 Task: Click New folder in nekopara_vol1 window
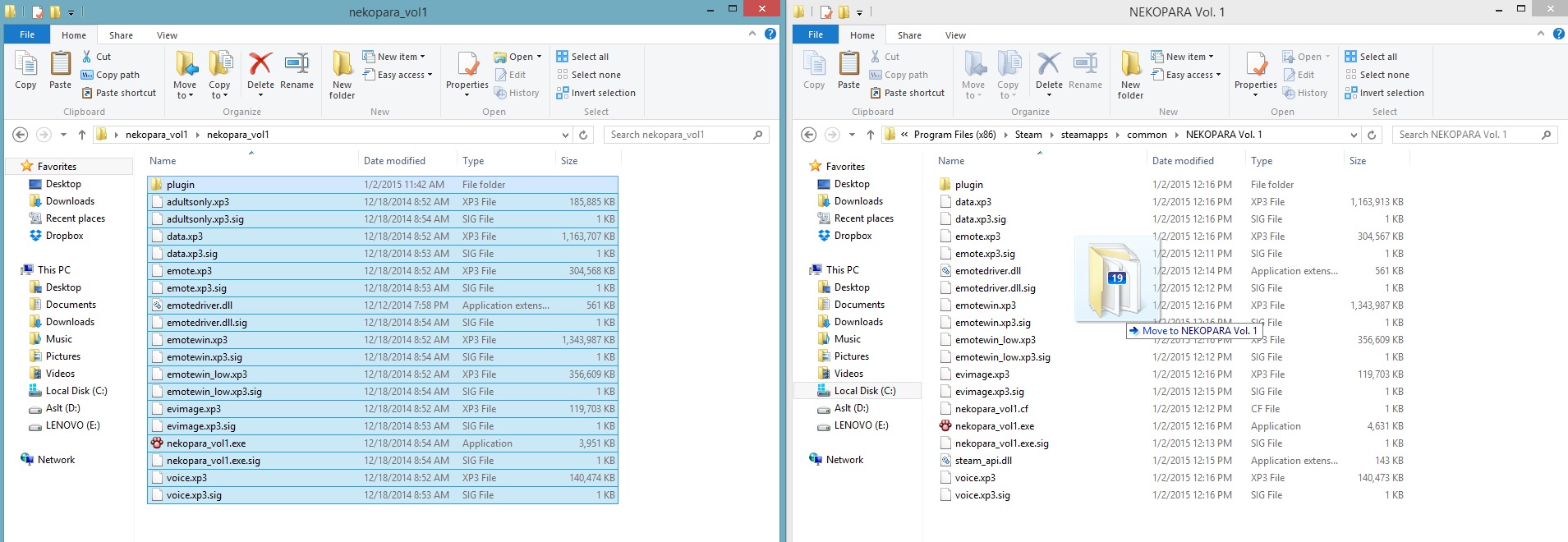point(343,75)
